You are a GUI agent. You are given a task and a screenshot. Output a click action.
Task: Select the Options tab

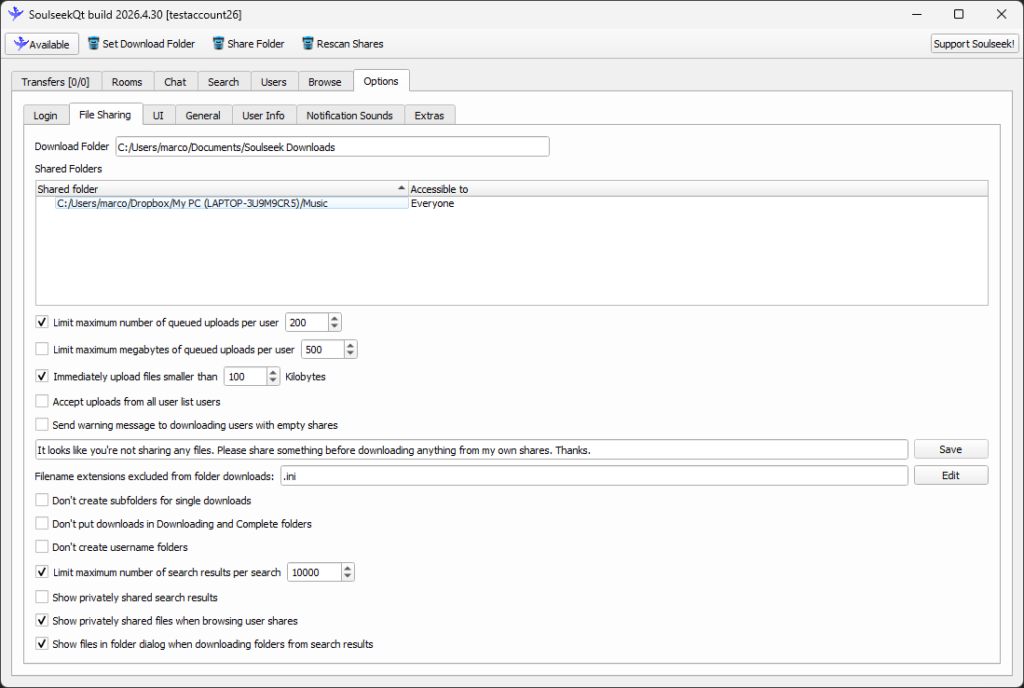(x=381, y=81)
